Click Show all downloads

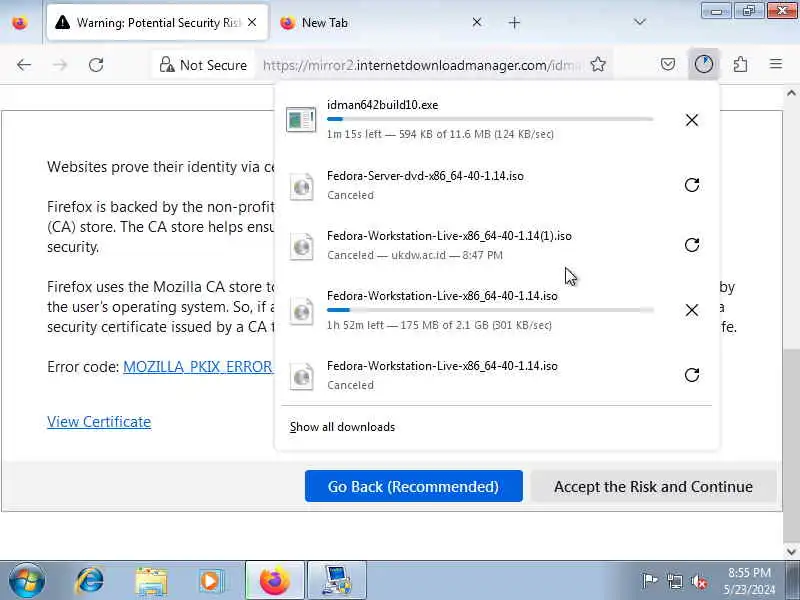click(342, 427)
